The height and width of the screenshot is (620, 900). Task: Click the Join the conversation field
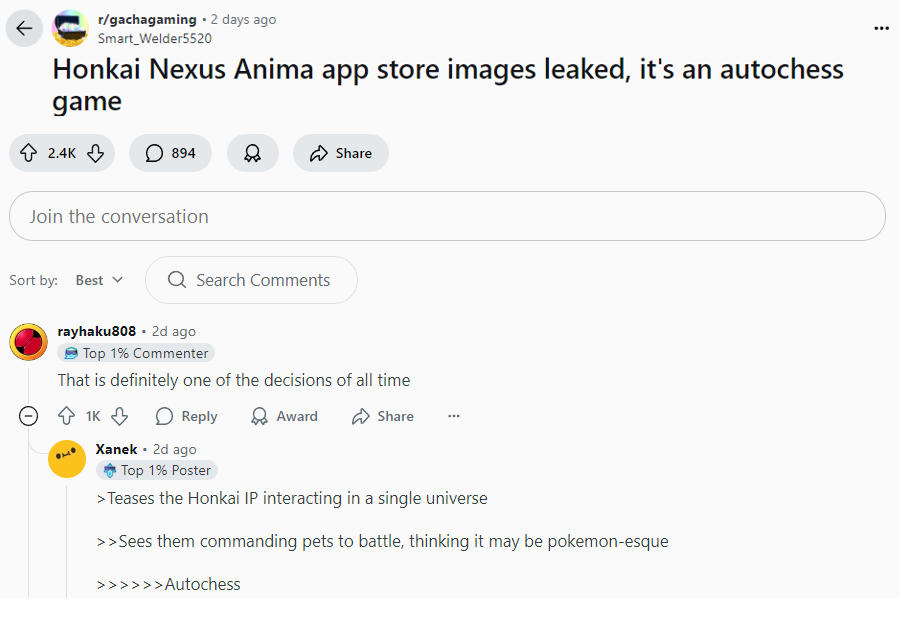(447, 216)
